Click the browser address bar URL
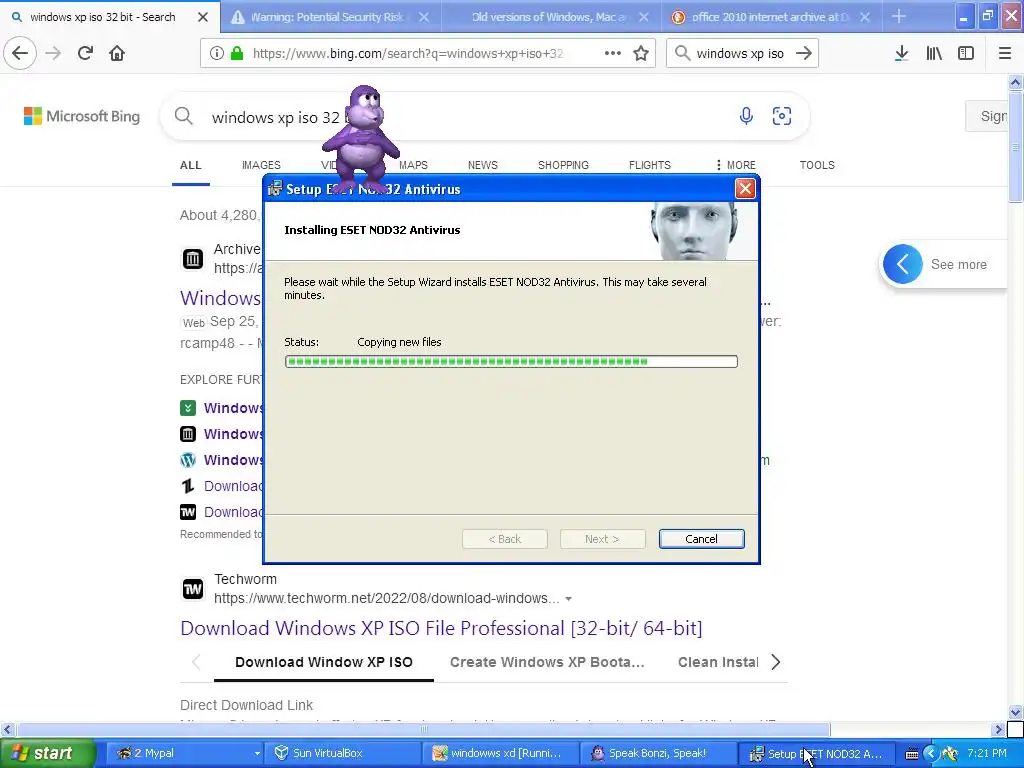 [x=408, y=54]
